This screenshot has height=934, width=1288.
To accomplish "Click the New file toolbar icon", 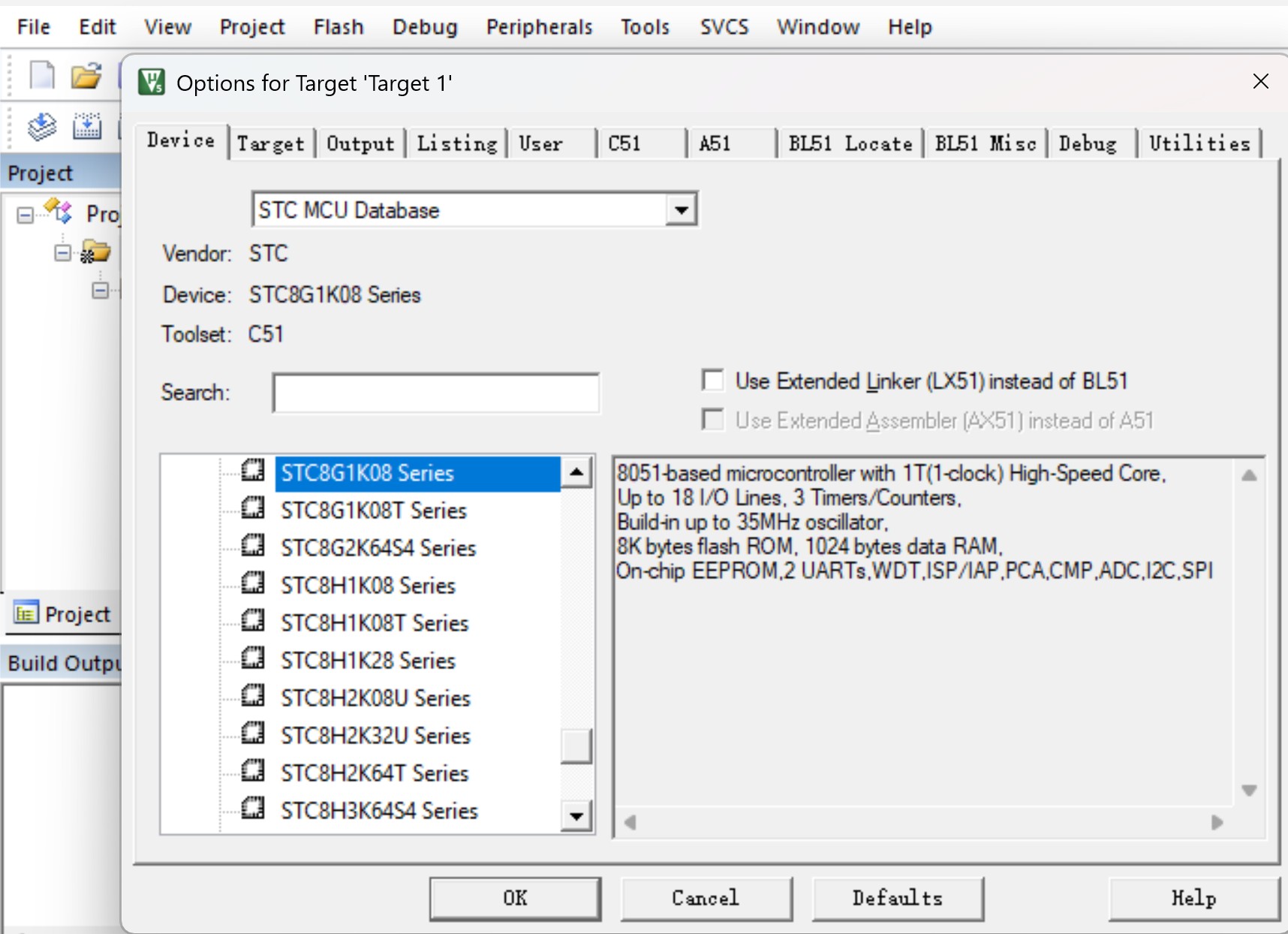I will coord(42,75).
